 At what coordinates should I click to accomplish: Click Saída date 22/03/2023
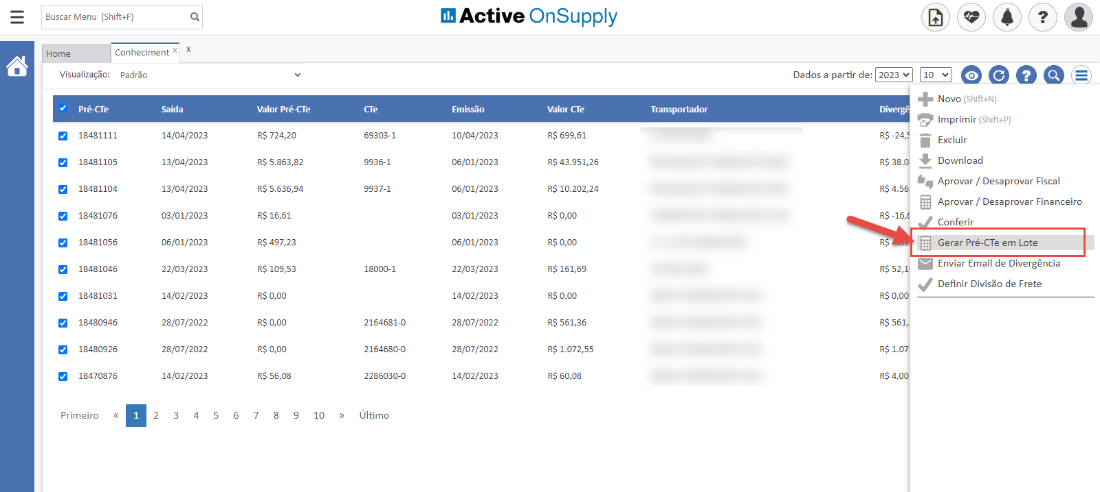tap(185, 269)
